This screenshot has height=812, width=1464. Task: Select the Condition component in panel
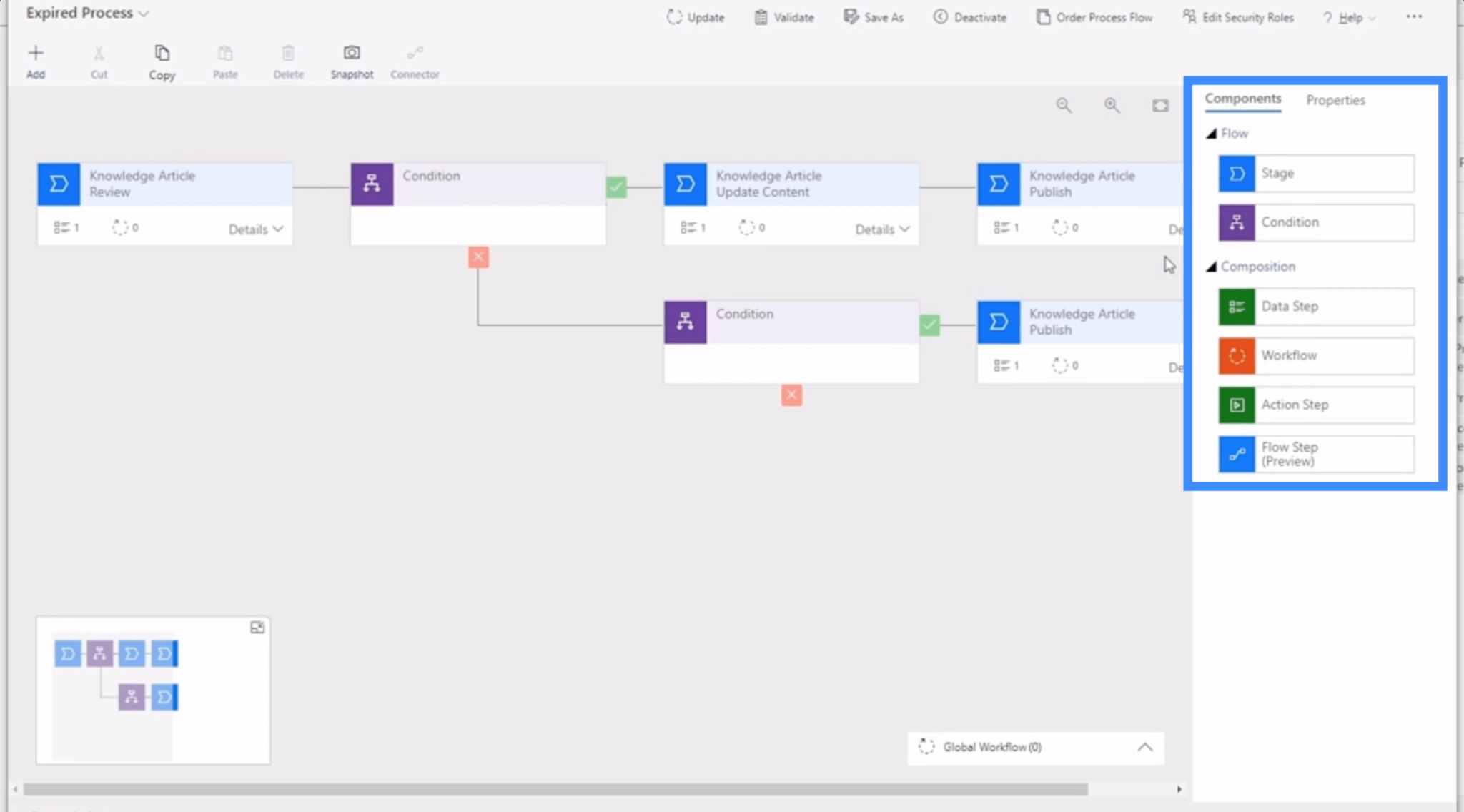(x=1316, y=222)
